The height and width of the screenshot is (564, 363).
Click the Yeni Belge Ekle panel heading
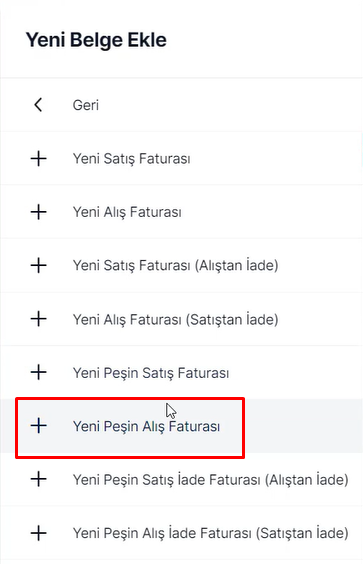(x=96, y=40)
